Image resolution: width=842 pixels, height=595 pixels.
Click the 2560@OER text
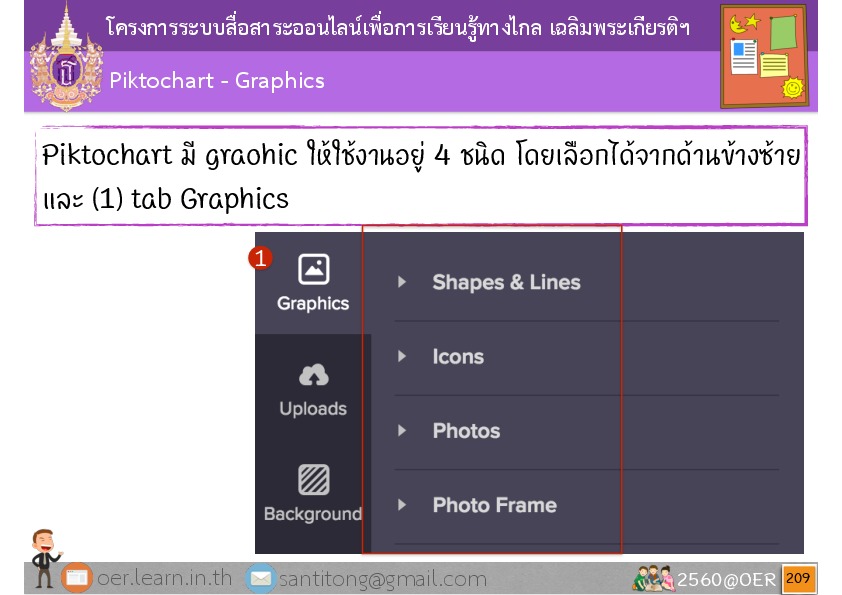tap(727, 579)
